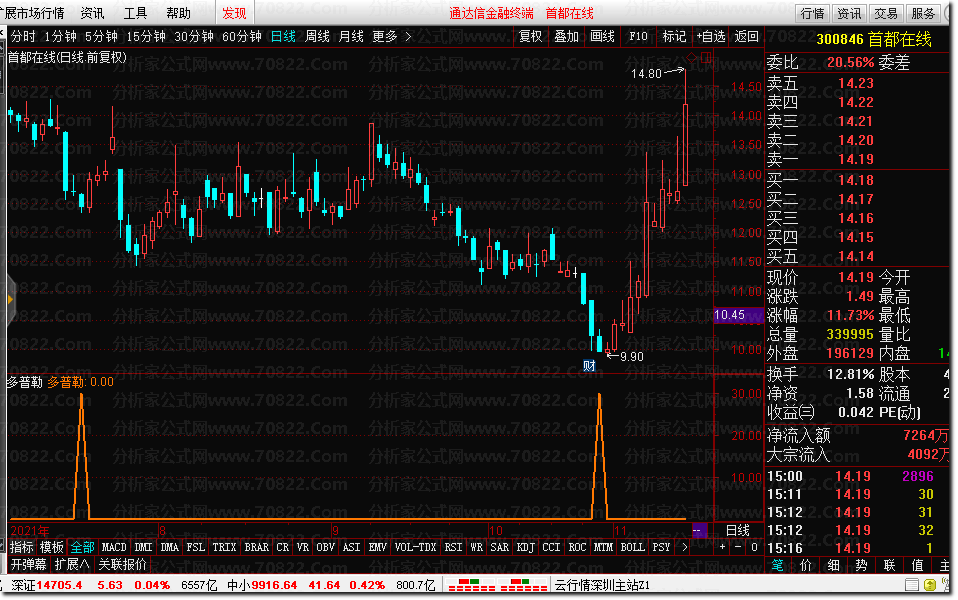This screenshot has height=600, width=958.
Task: Apply the KDJ indicator
Action: pos(525,547)
